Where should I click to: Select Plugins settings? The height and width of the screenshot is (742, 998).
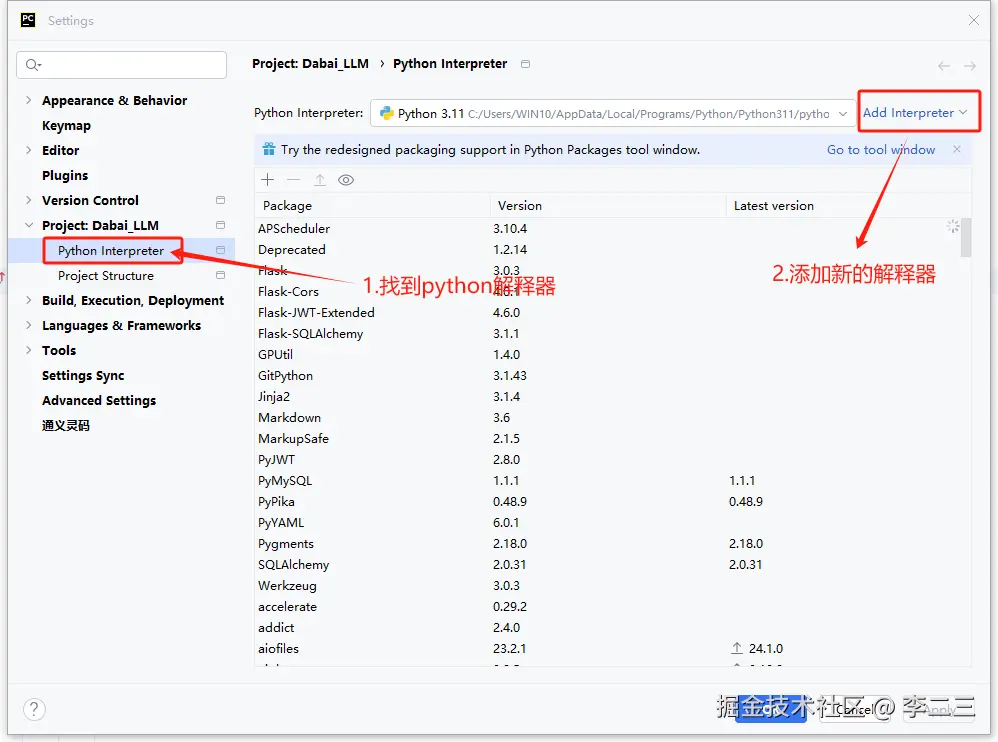pos(65,175)
